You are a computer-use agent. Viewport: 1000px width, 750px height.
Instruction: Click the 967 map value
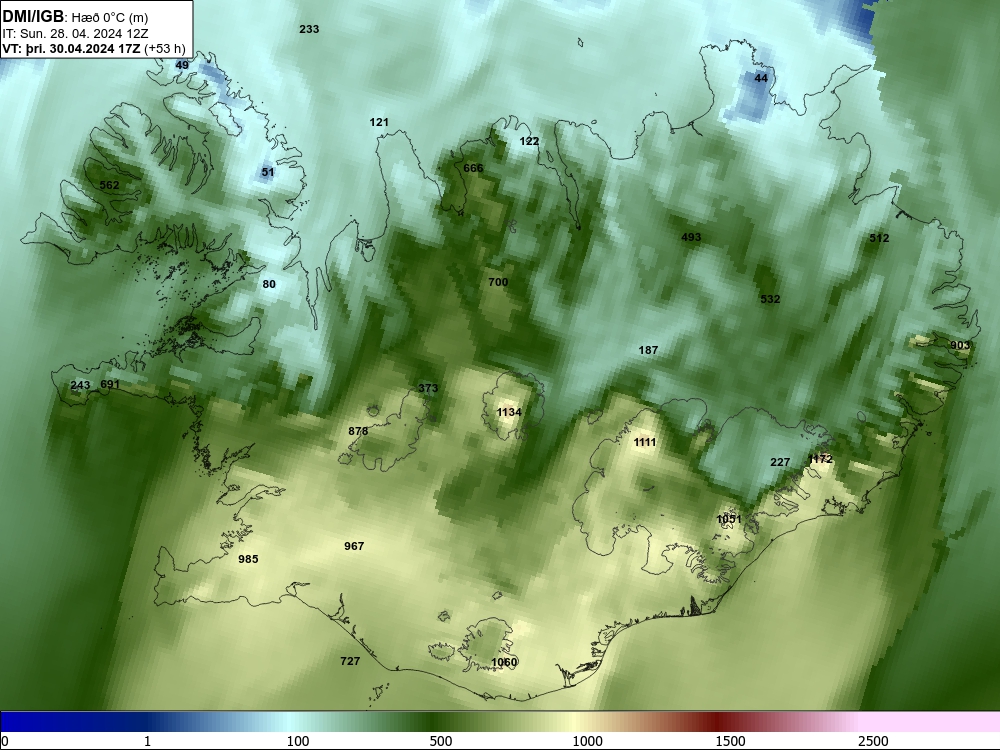(354, 546)
